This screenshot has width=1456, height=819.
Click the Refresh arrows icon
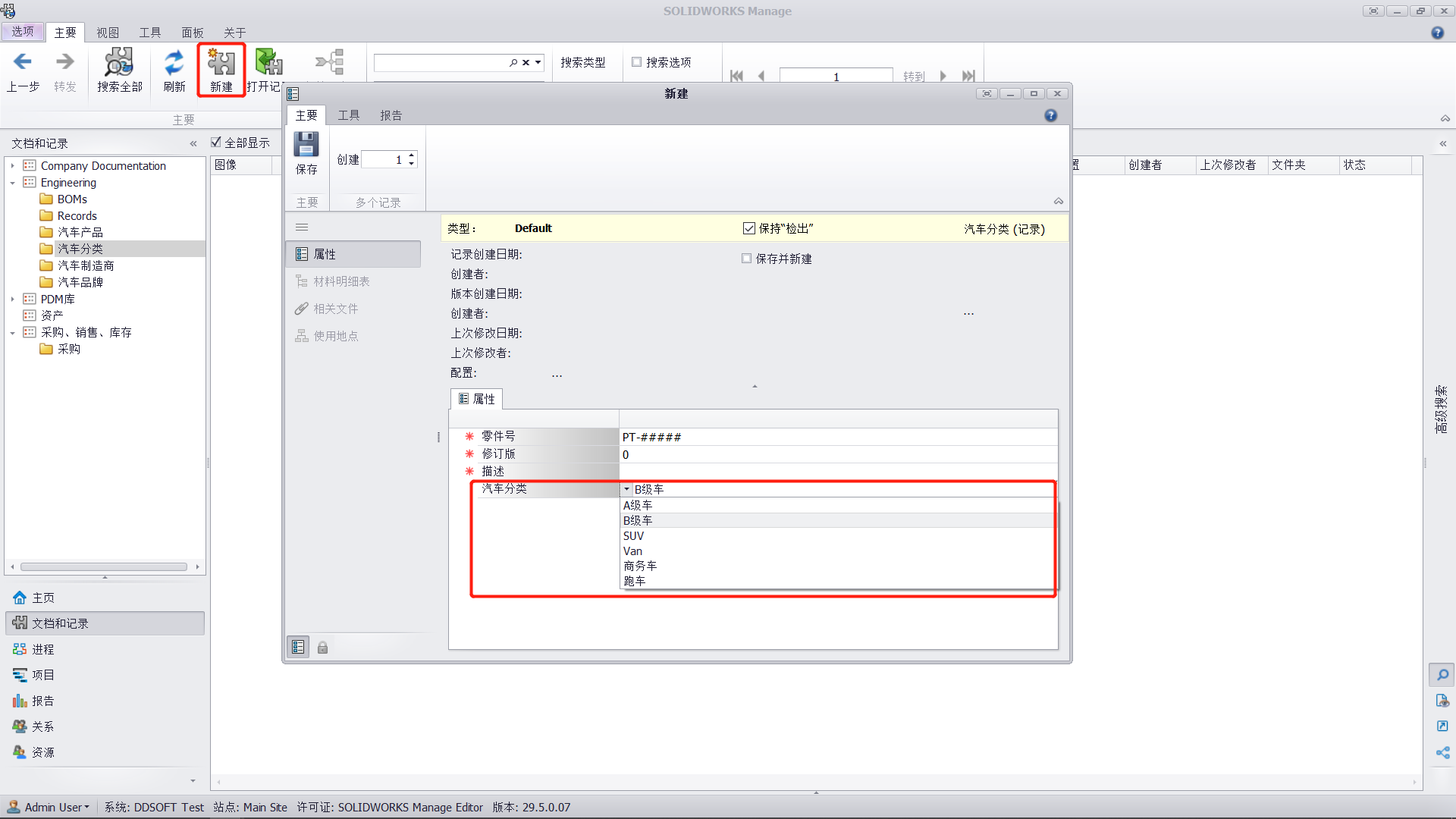tap(174, 63)
